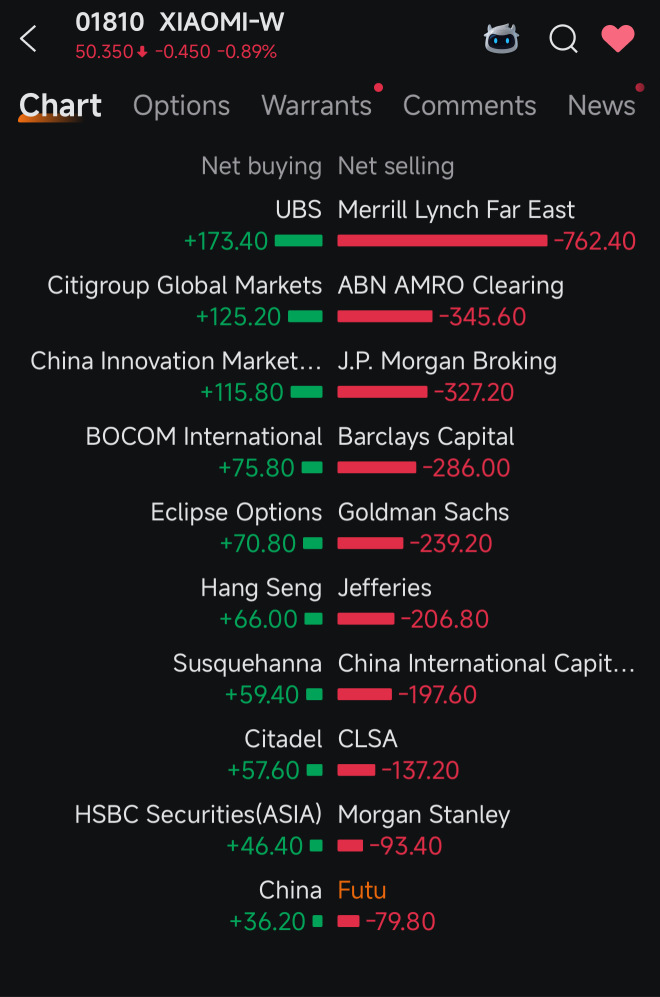
Task: Open search with the magnifier icon
Action: coord(563,39)
